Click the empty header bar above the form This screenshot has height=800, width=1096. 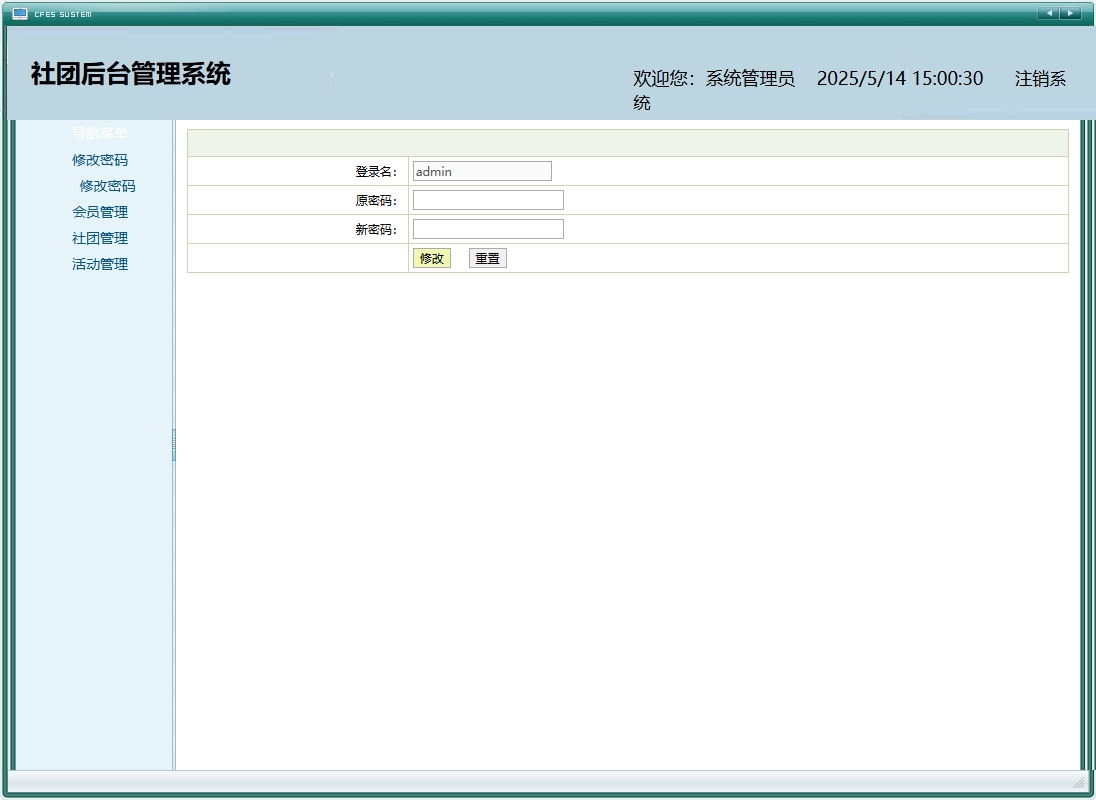point(628,141)
